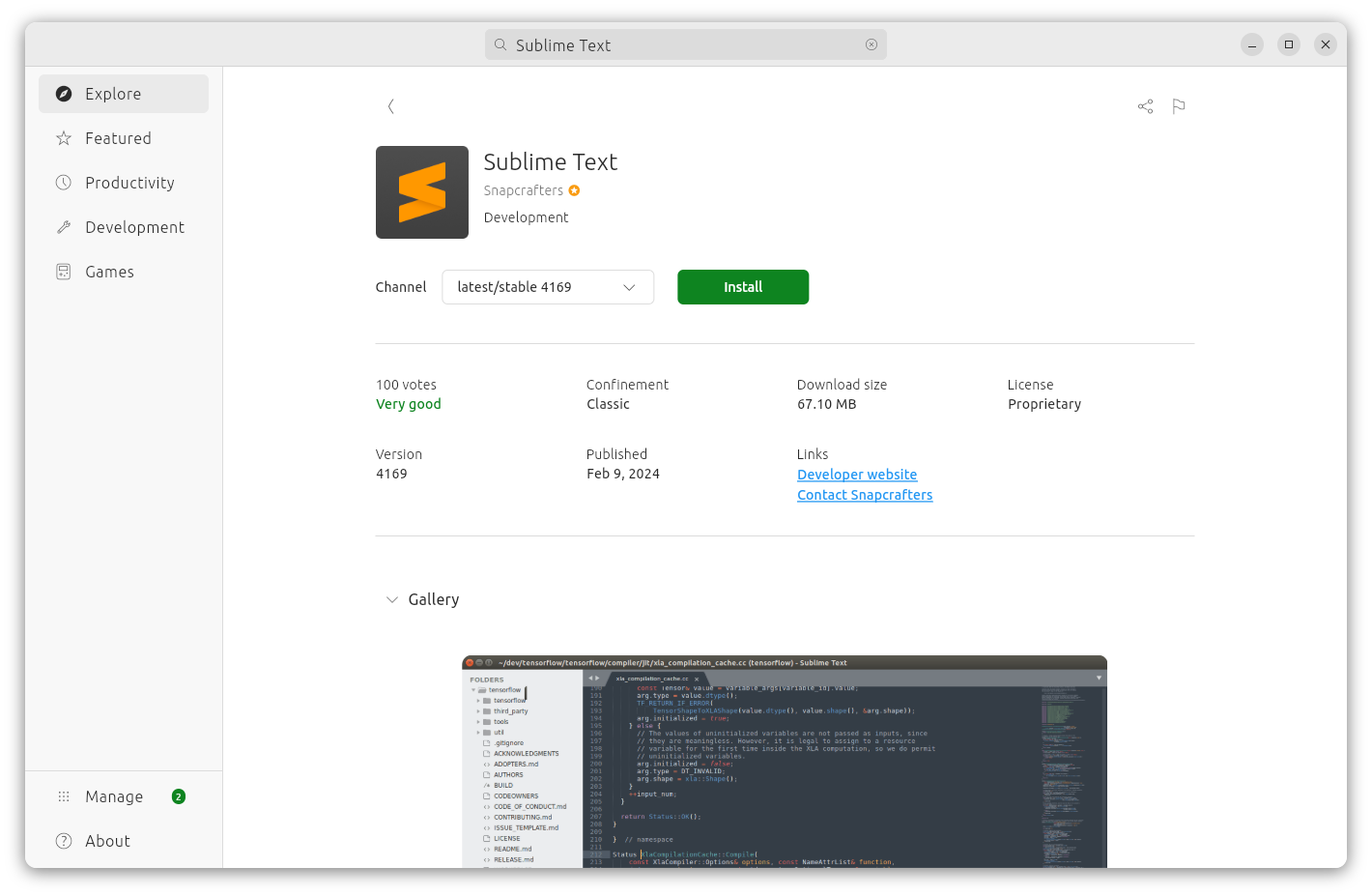
Task: Open the Contact Snapcrafters link
Action: pyautogui.click(x=865, y=495)
